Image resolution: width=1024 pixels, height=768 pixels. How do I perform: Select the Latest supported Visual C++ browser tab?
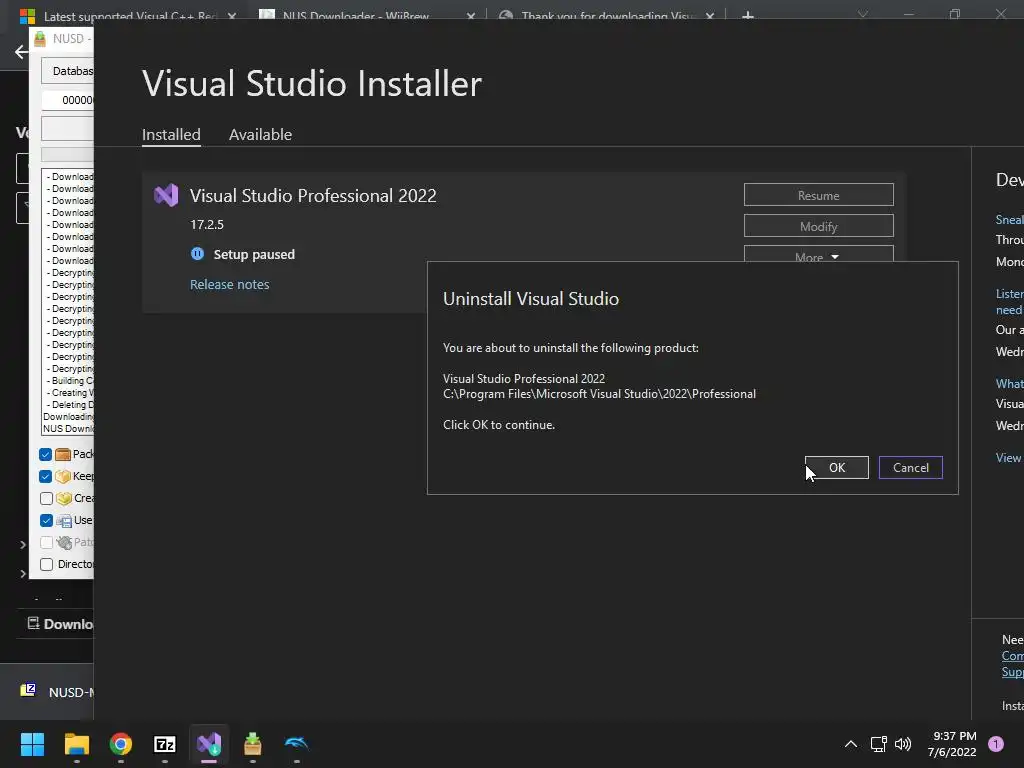coord(127,15)
